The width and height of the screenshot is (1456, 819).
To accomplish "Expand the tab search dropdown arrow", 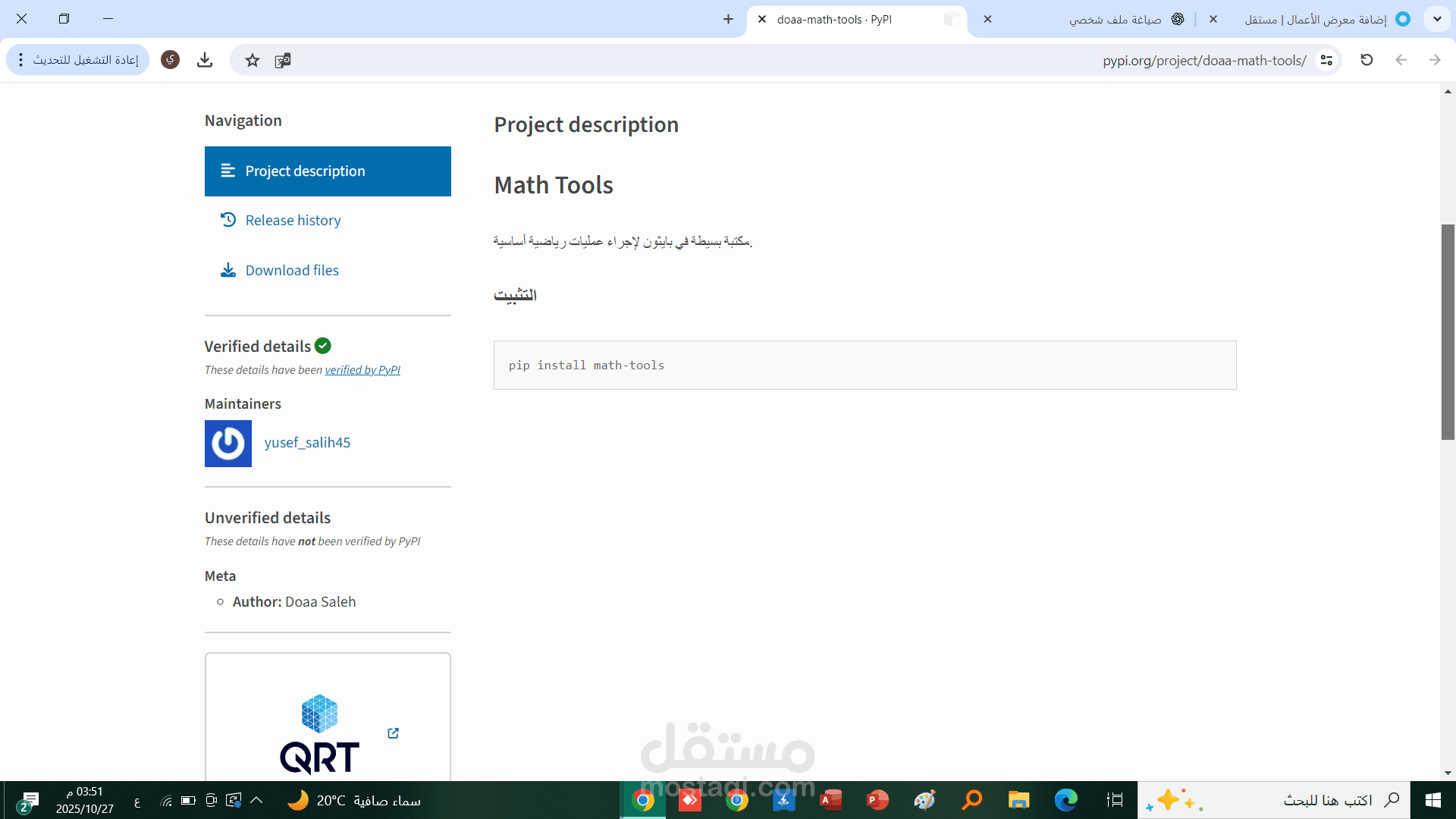I will (1437, 19).
